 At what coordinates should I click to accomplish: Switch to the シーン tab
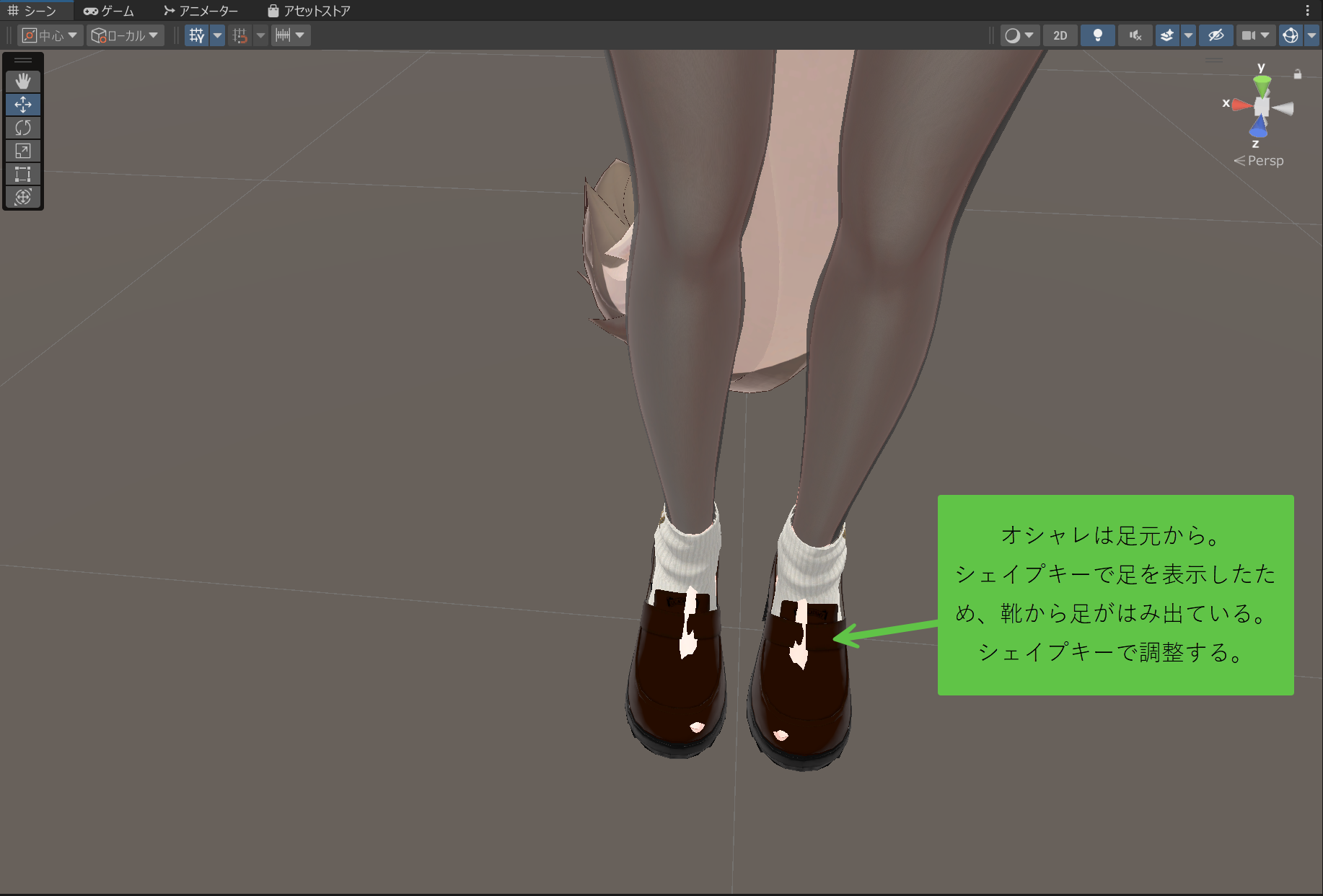coord(32,11)
